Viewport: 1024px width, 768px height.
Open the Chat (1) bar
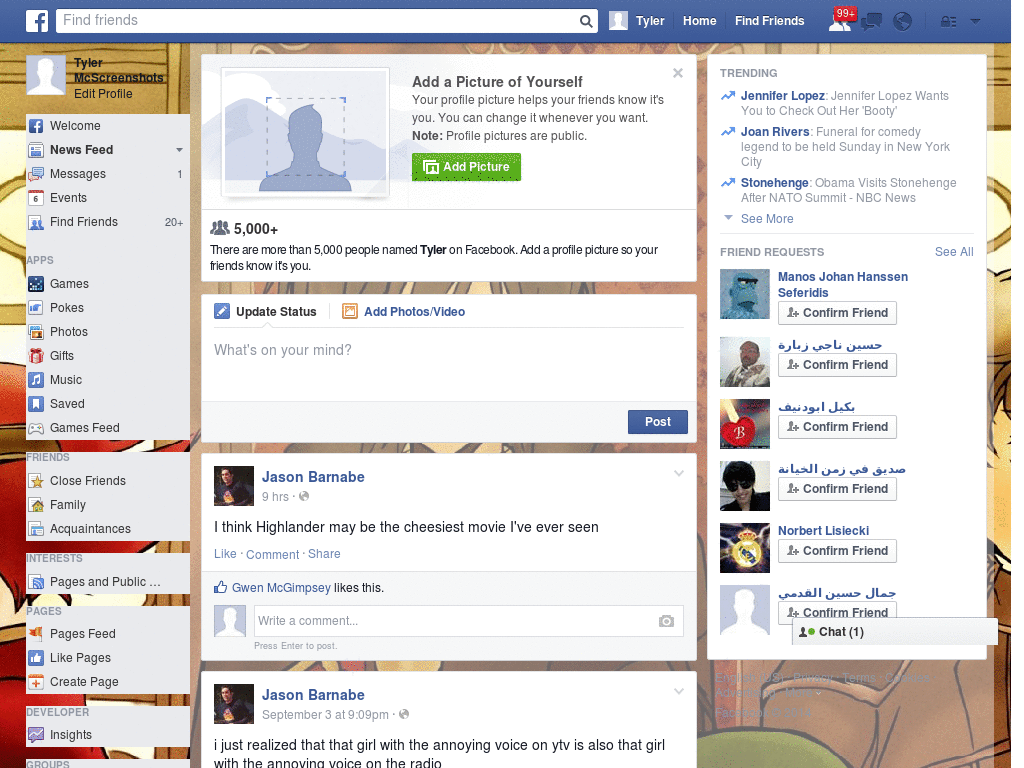[x=895, y=632]
